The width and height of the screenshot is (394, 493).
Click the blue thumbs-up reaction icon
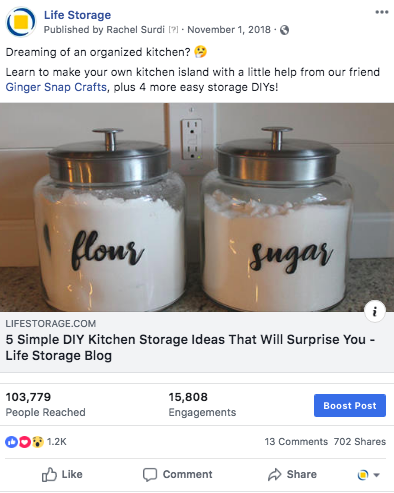[11, 442]
